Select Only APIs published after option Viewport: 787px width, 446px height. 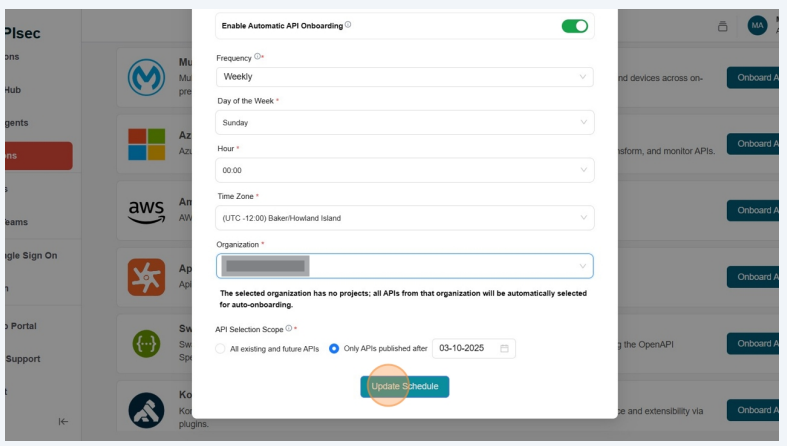coord(334,348)
